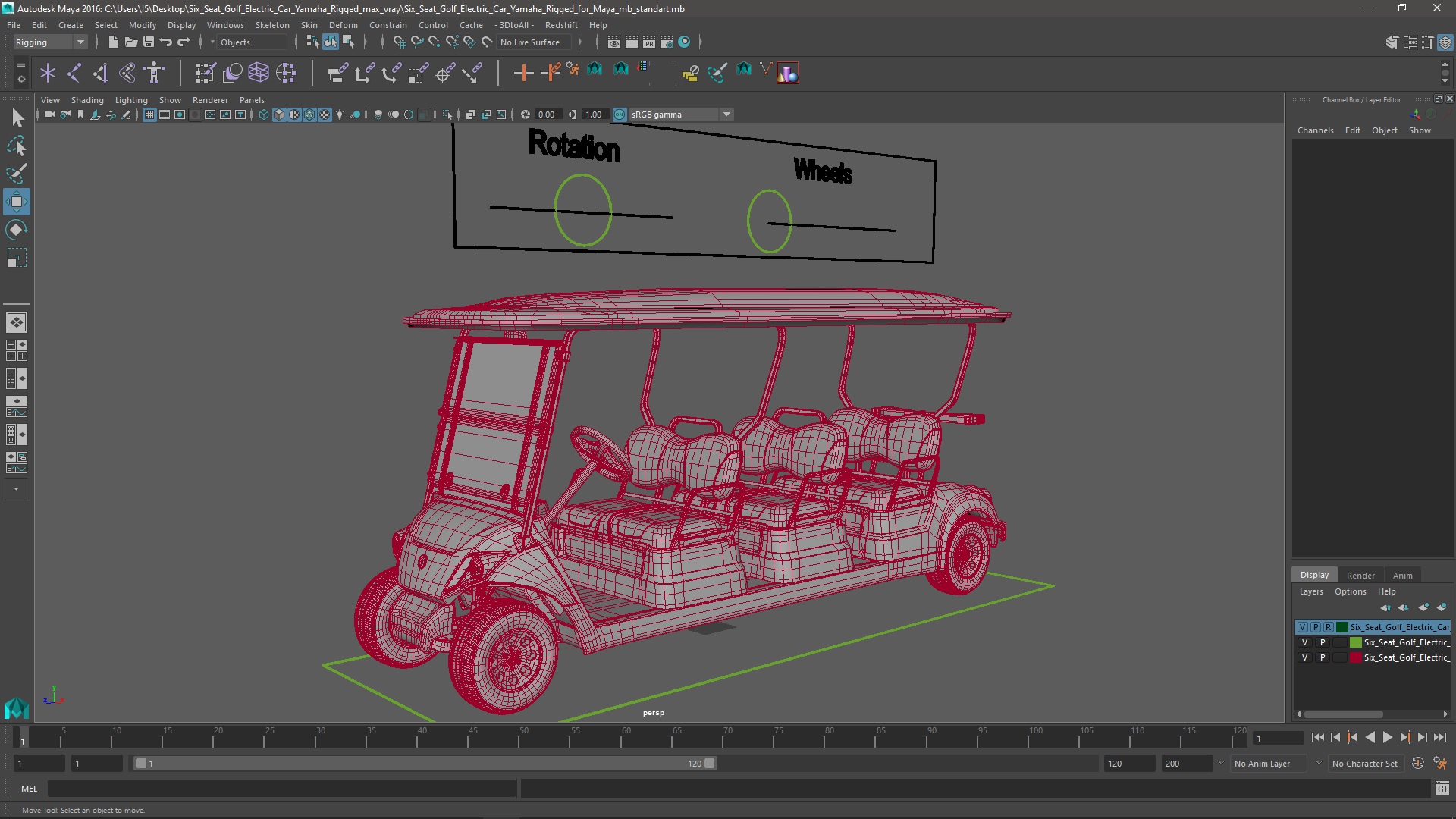Expand the status line section after No Live Surface
The image size is (1456, 819).
580,42
